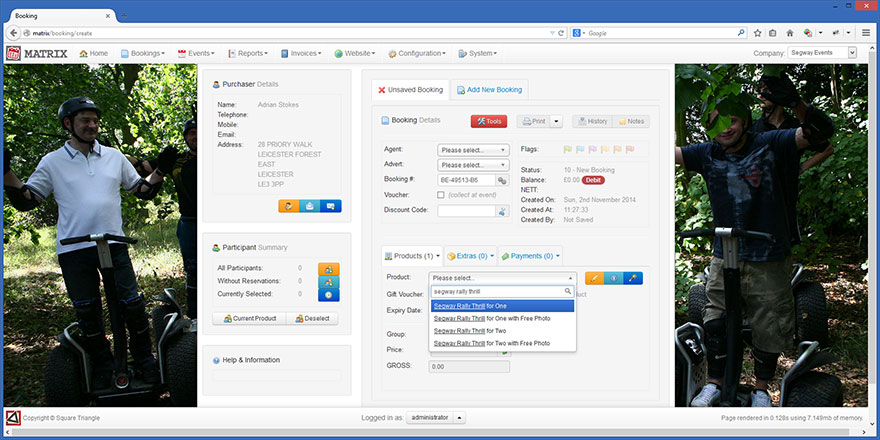The image size is (880, 440).
Task: Click the browser URL address bar
Action: (x=287, y=33)
